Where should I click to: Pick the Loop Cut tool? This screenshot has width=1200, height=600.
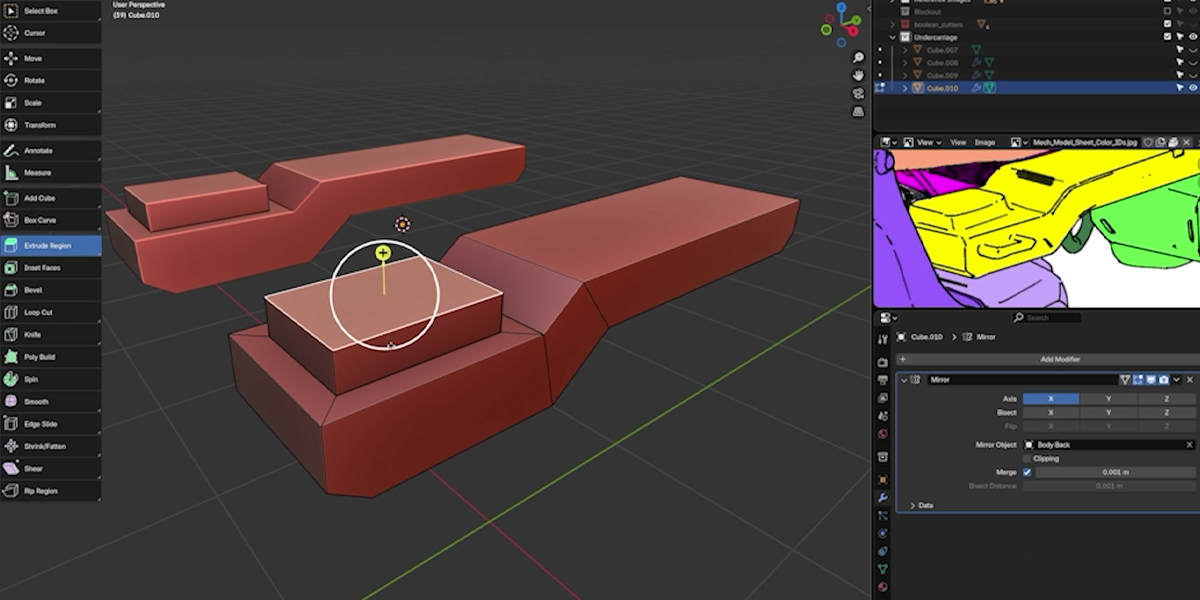point(50,312)
